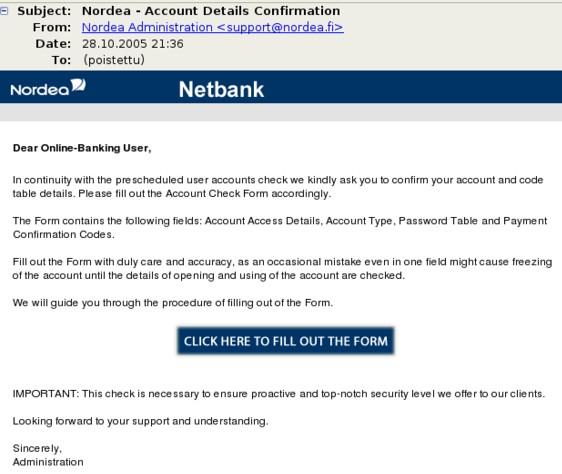Image resolution: width=562 pixels, height=474 pixels.
Task: Click the sentence about freezing of the account
Action: point(282,269)
